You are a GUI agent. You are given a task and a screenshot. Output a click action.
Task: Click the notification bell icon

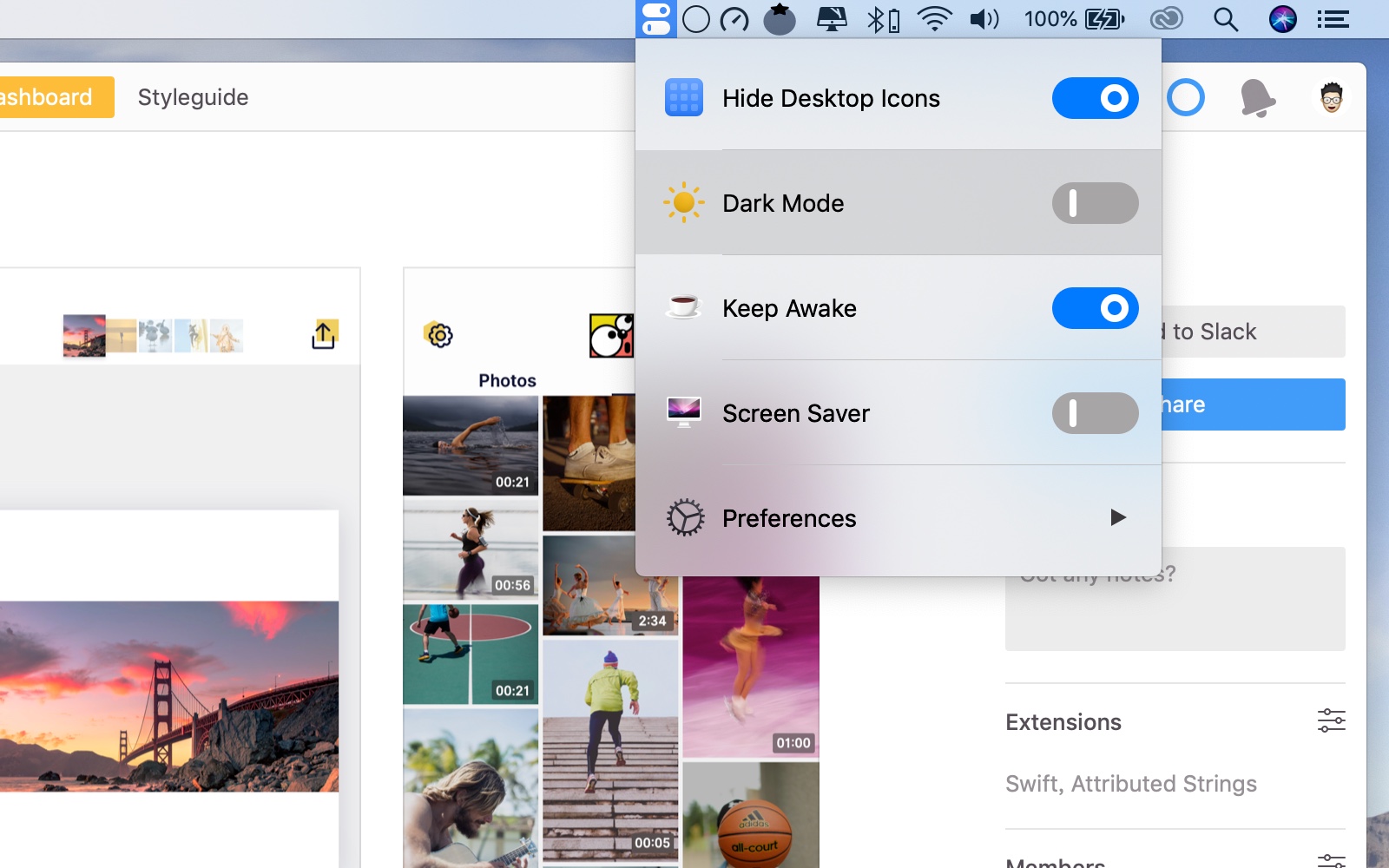pyautogui.click(x=1257, y=97)
